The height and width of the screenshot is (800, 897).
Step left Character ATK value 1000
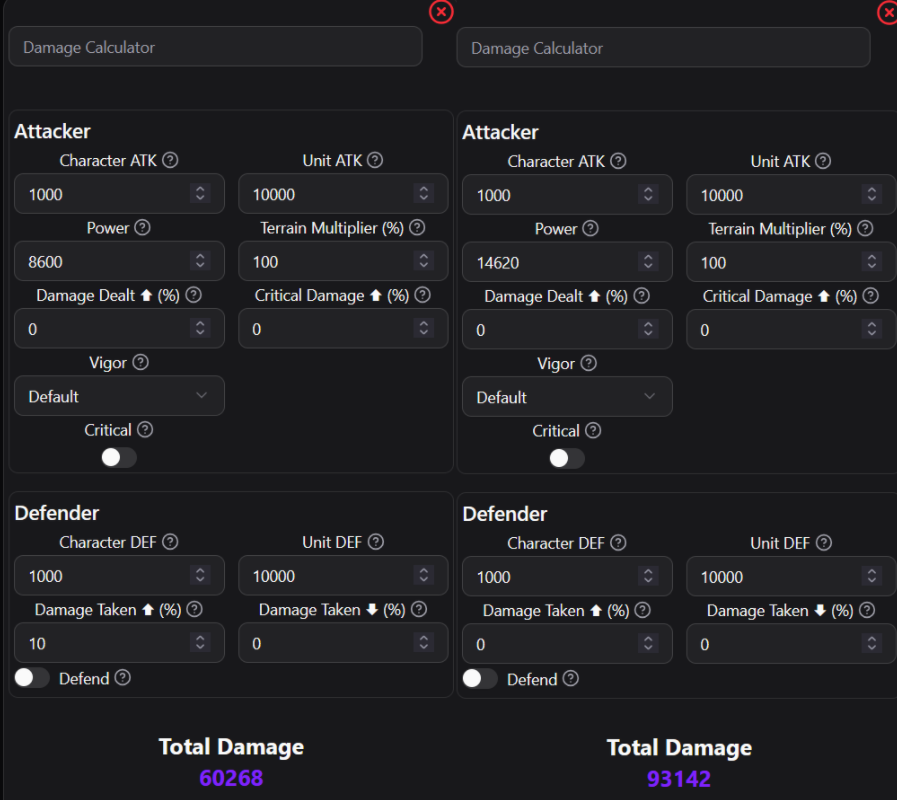tap(200, 193)
